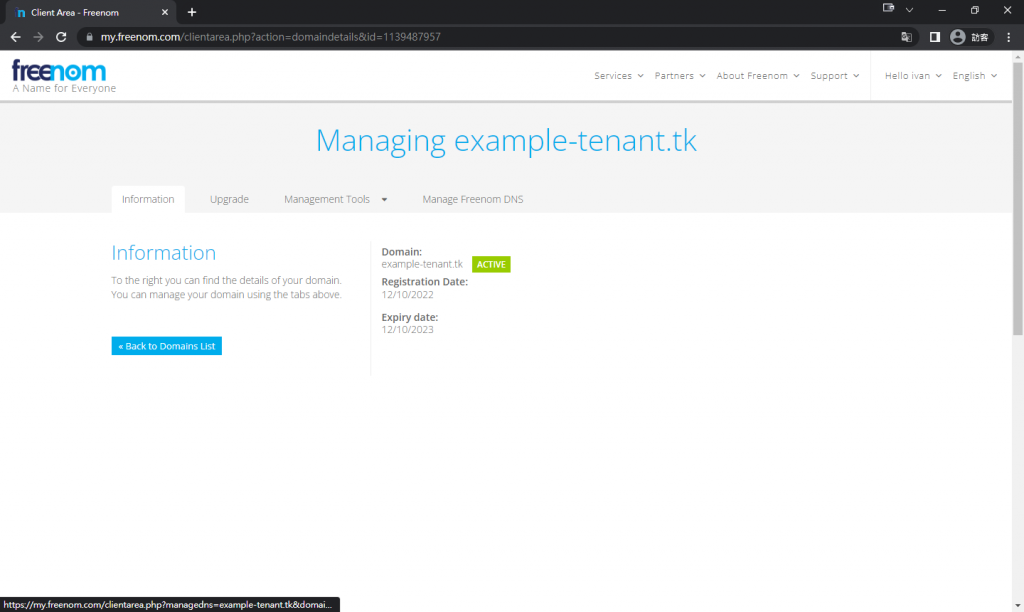
Task: Click the Client Area - Freenom browser tab
Action: (91, 12)
